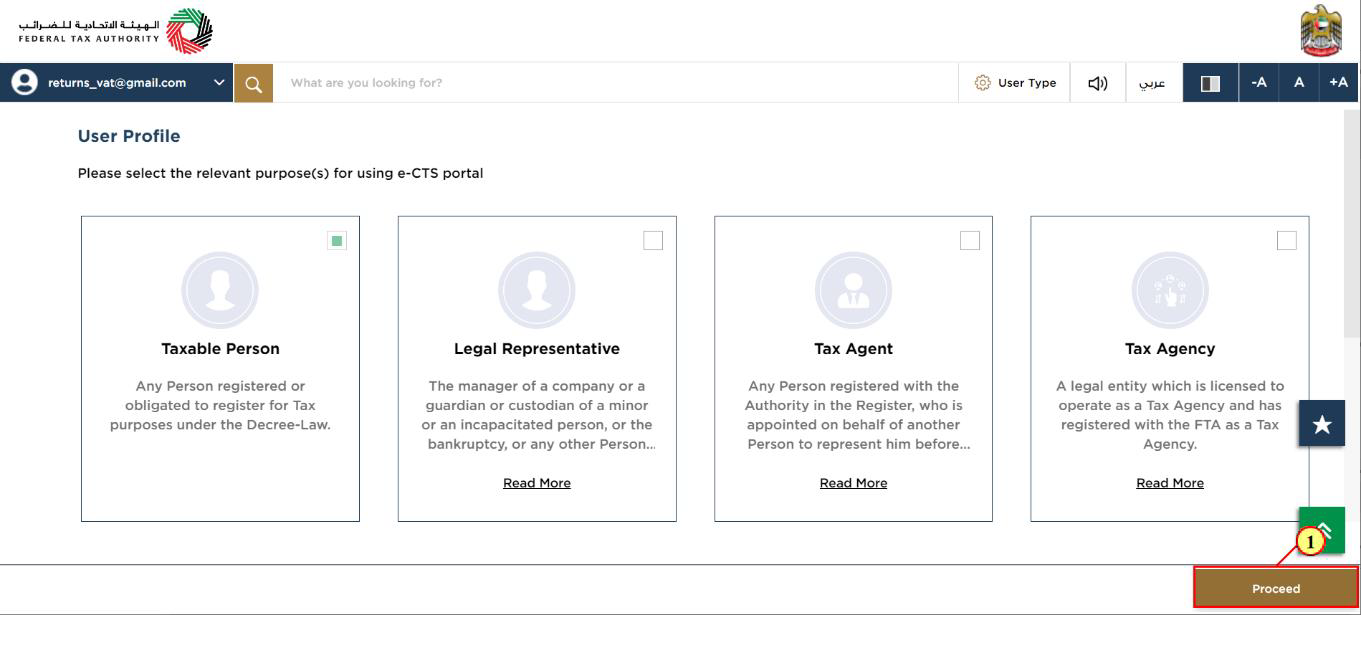Click the UAE national emblem icon
1361x648 pixels.
tap(1319, 31)
